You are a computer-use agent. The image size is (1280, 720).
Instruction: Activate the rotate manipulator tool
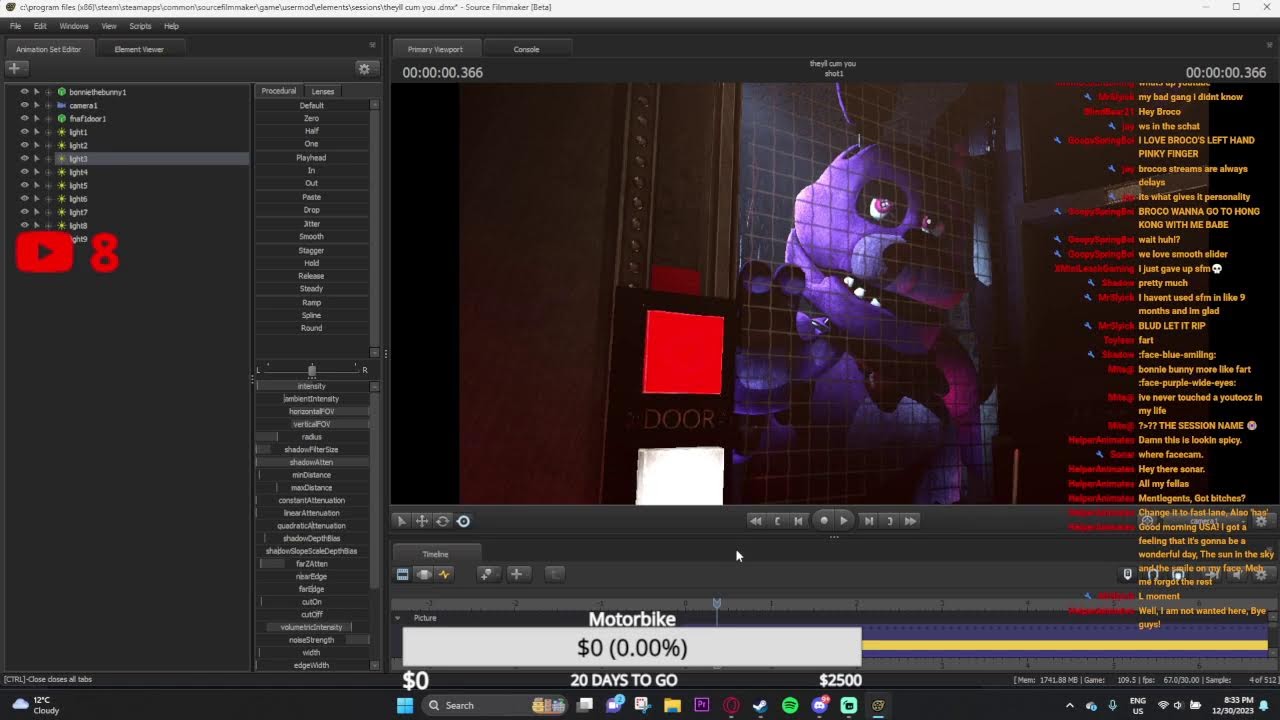pos(442,521)
